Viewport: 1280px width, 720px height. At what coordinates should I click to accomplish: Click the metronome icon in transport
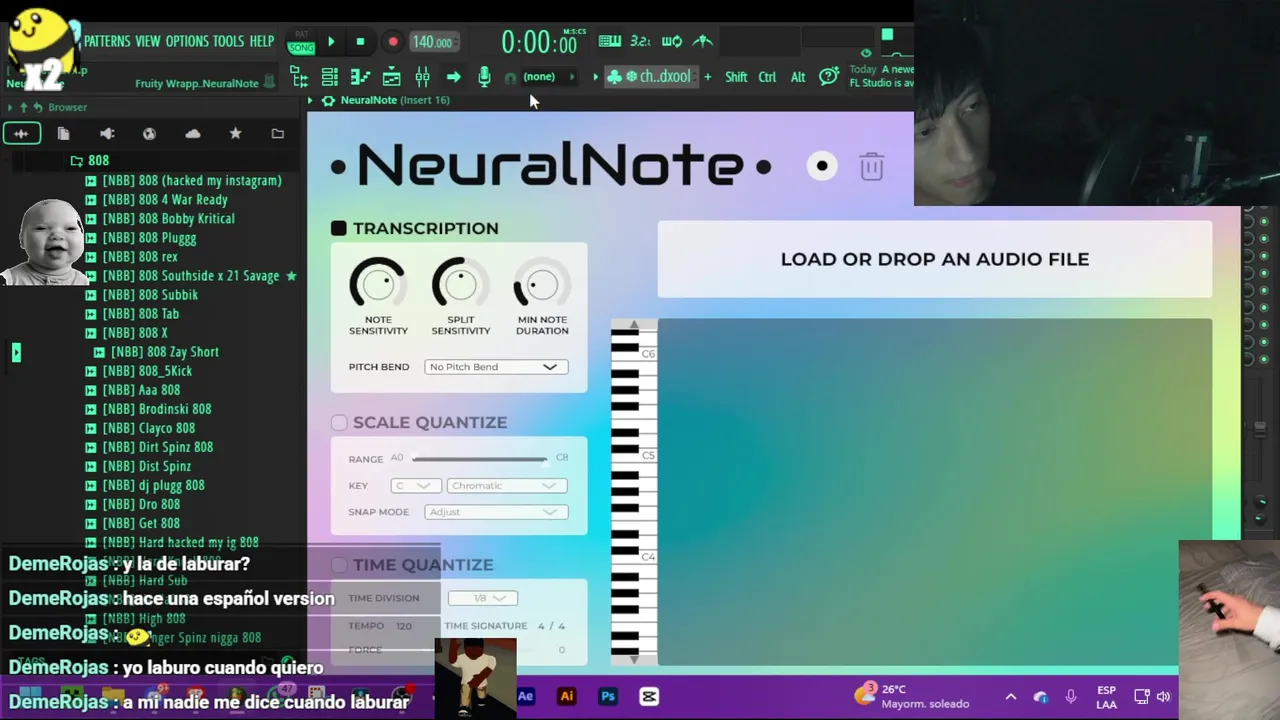coord(703,41)
